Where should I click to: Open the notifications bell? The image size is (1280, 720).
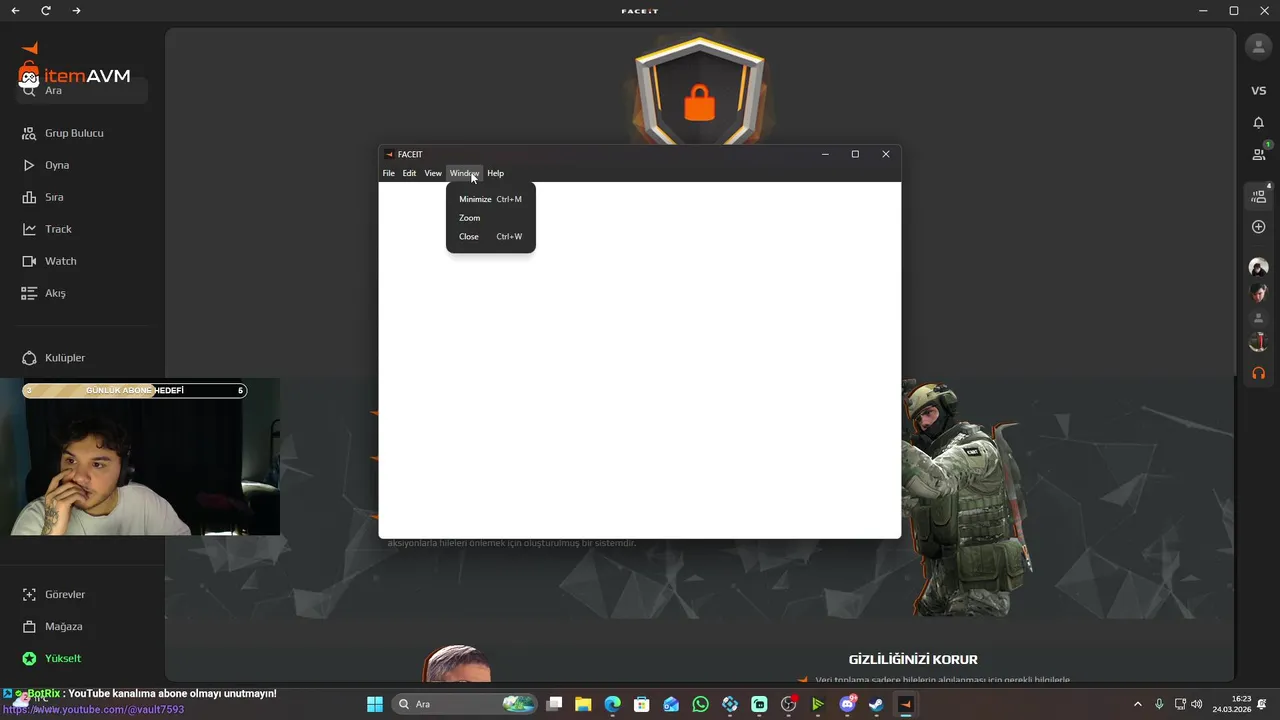tap(1258, 122)
